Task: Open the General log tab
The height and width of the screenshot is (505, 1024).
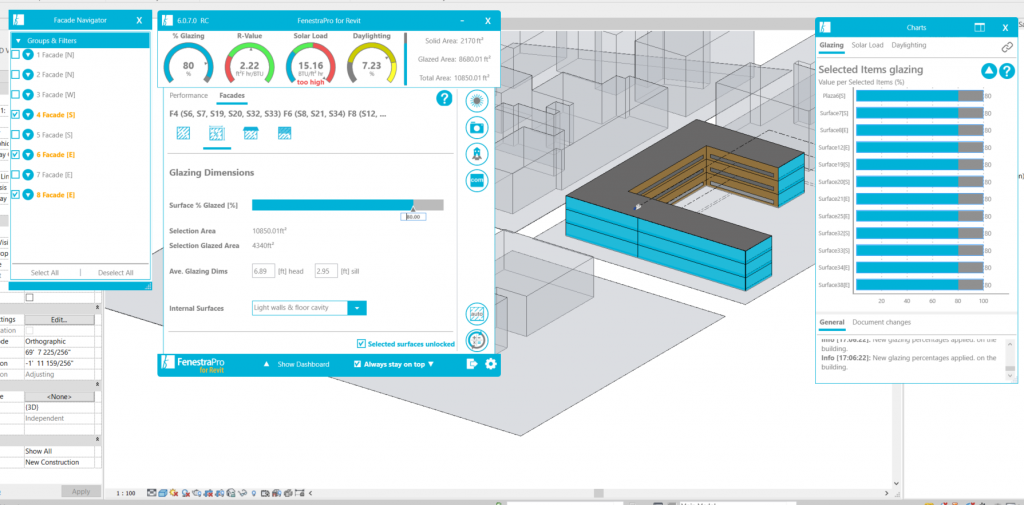Action: point(831,322)
